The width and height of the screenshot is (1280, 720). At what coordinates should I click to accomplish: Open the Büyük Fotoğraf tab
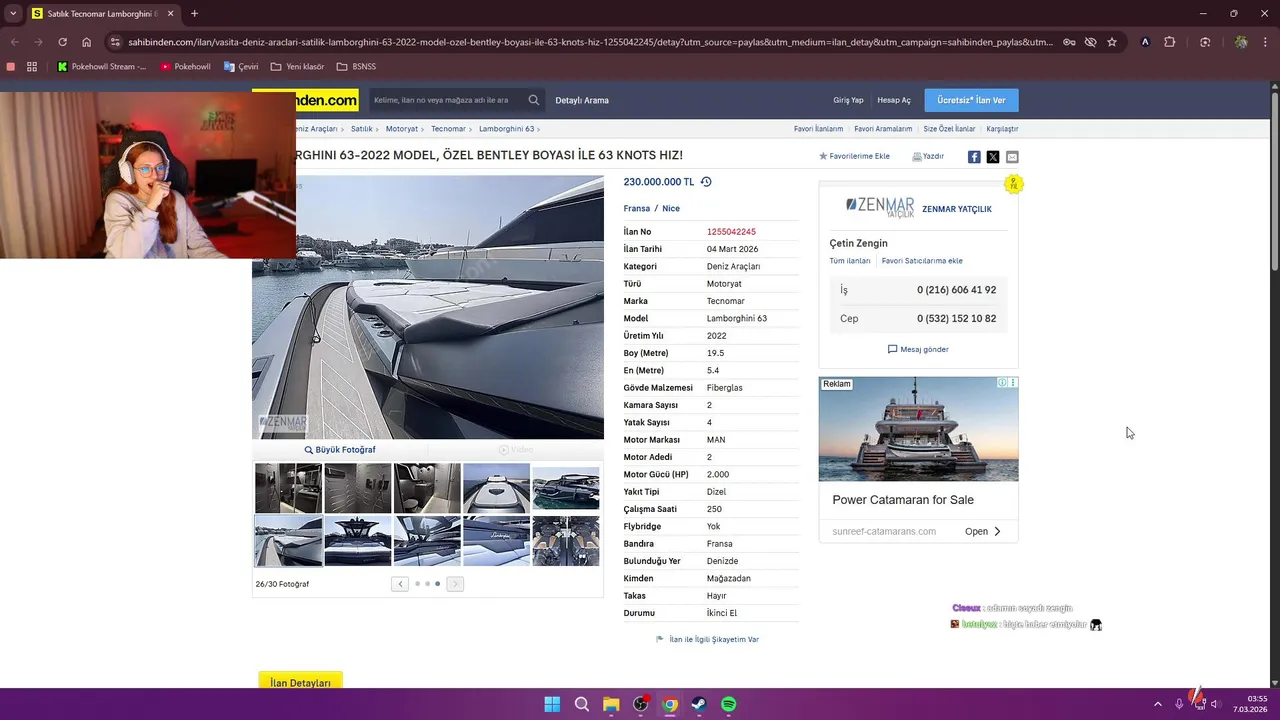(x=340, y=450)
